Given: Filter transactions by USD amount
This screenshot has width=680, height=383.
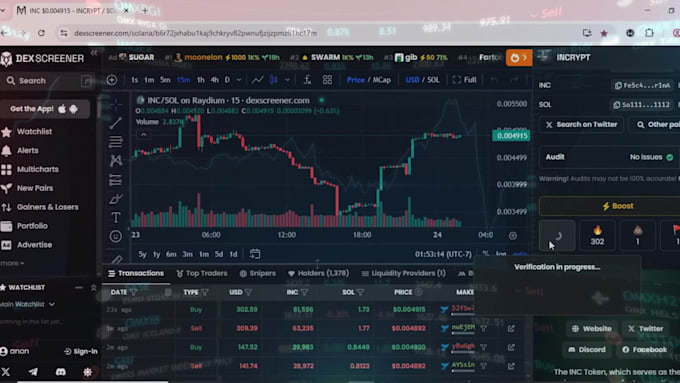Looking at the screenshot, I should pos(248,292).
